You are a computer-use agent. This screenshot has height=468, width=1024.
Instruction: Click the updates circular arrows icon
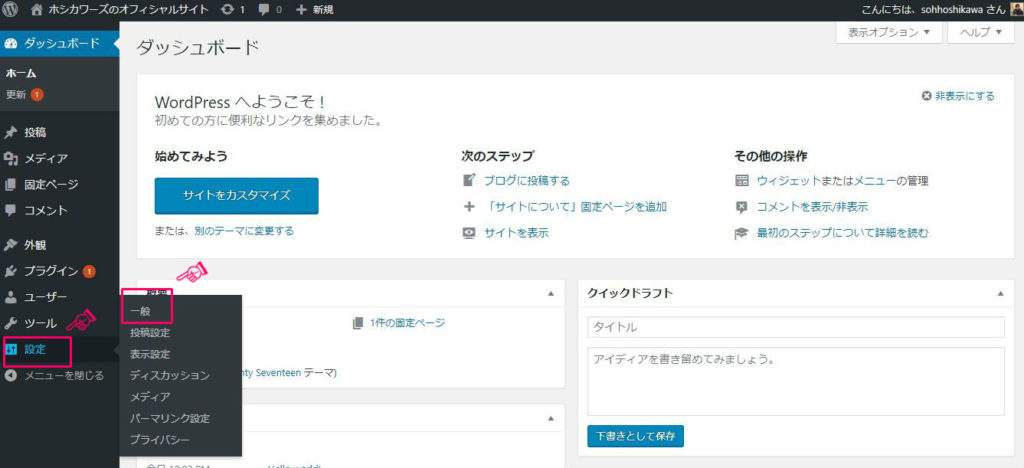coord(227,10)
